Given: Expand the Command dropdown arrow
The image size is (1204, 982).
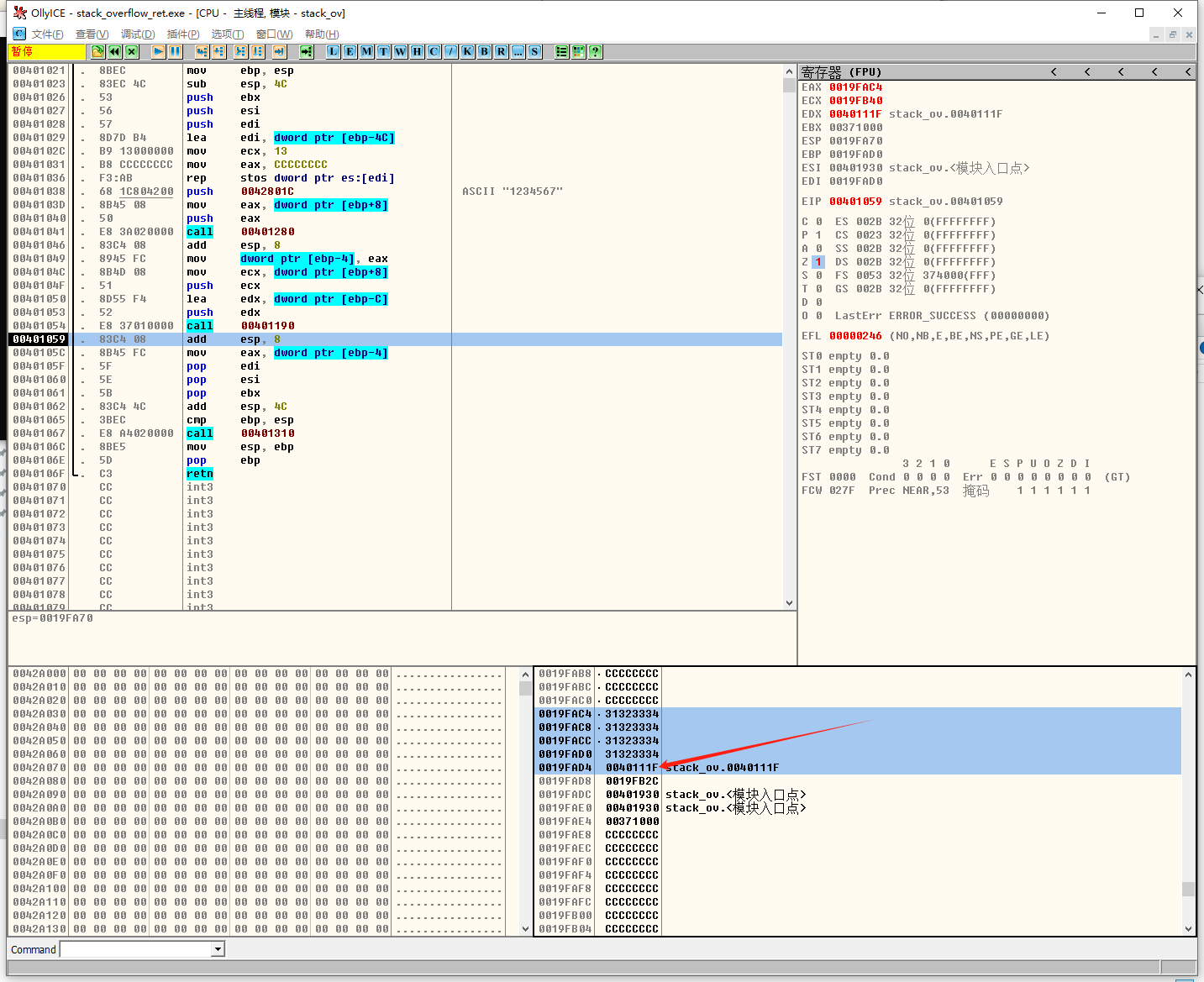Looking at the screenshot, I should [218, 949].
